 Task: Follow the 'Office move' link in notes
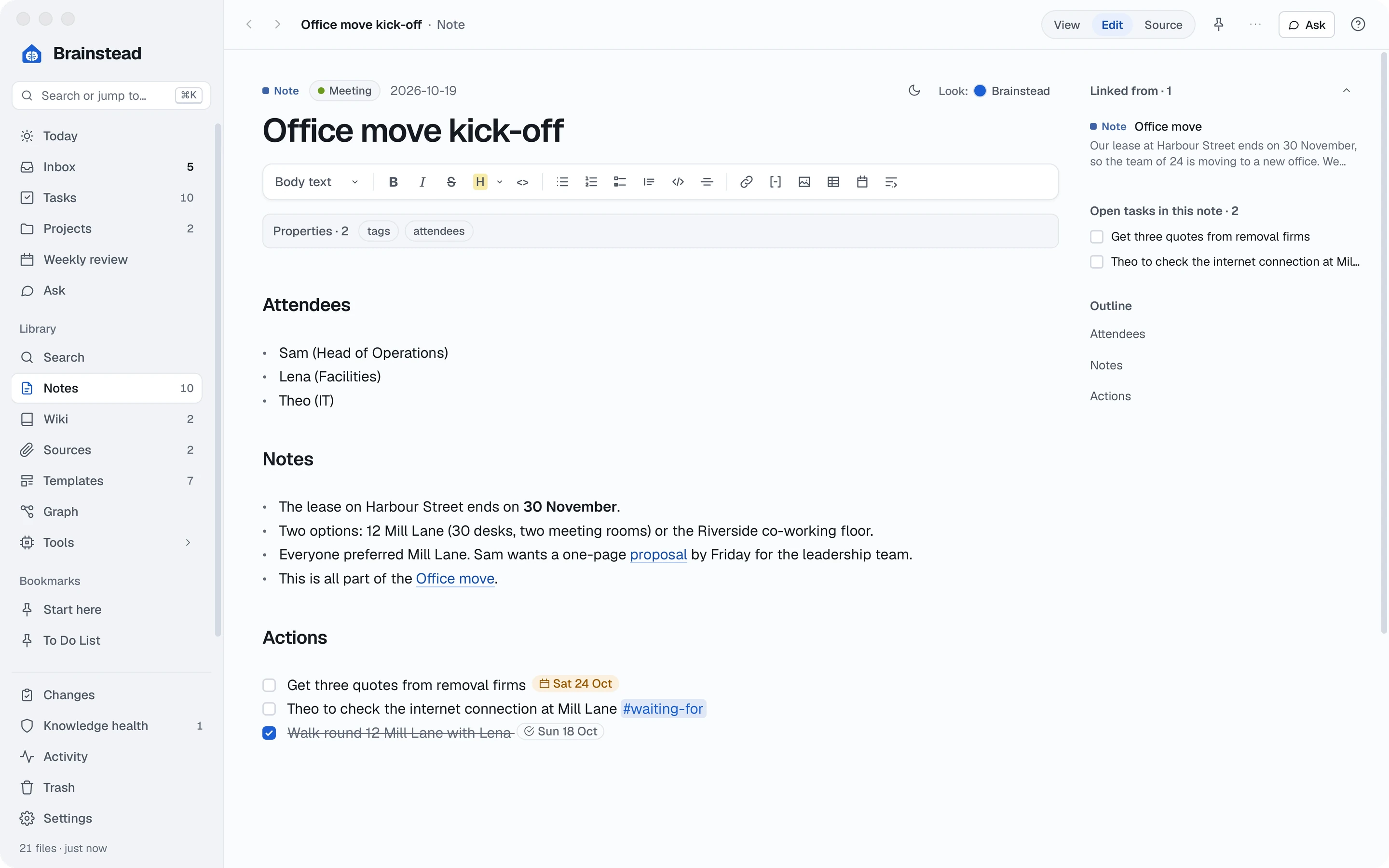[455, 579]
